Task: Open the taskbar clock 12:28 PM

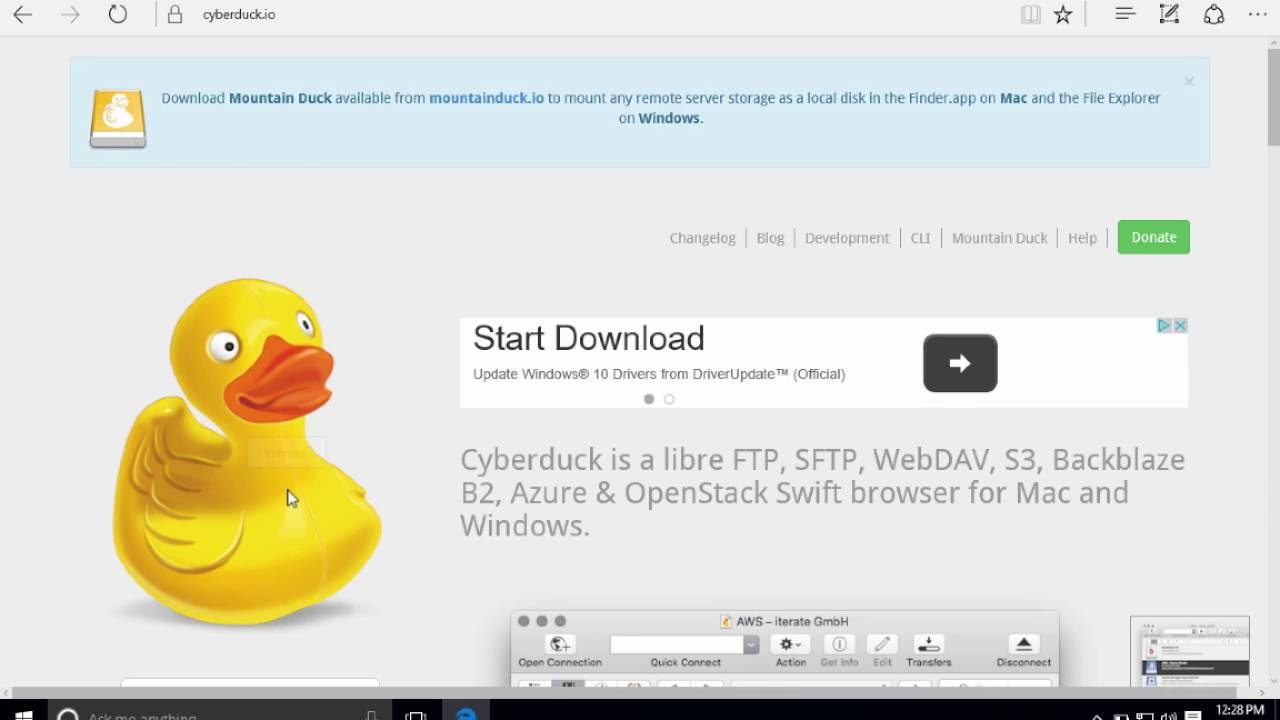Action: click(x=1240, y=711)
